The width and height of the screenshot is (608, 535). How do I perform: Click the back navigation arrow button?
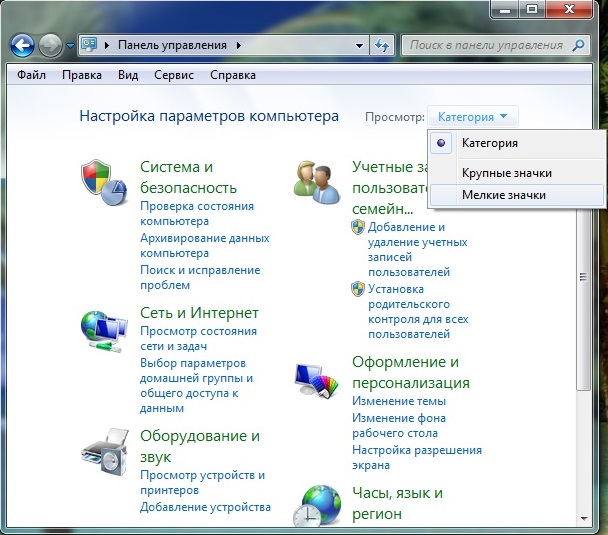pyautogui.click(x=23, y=45)
